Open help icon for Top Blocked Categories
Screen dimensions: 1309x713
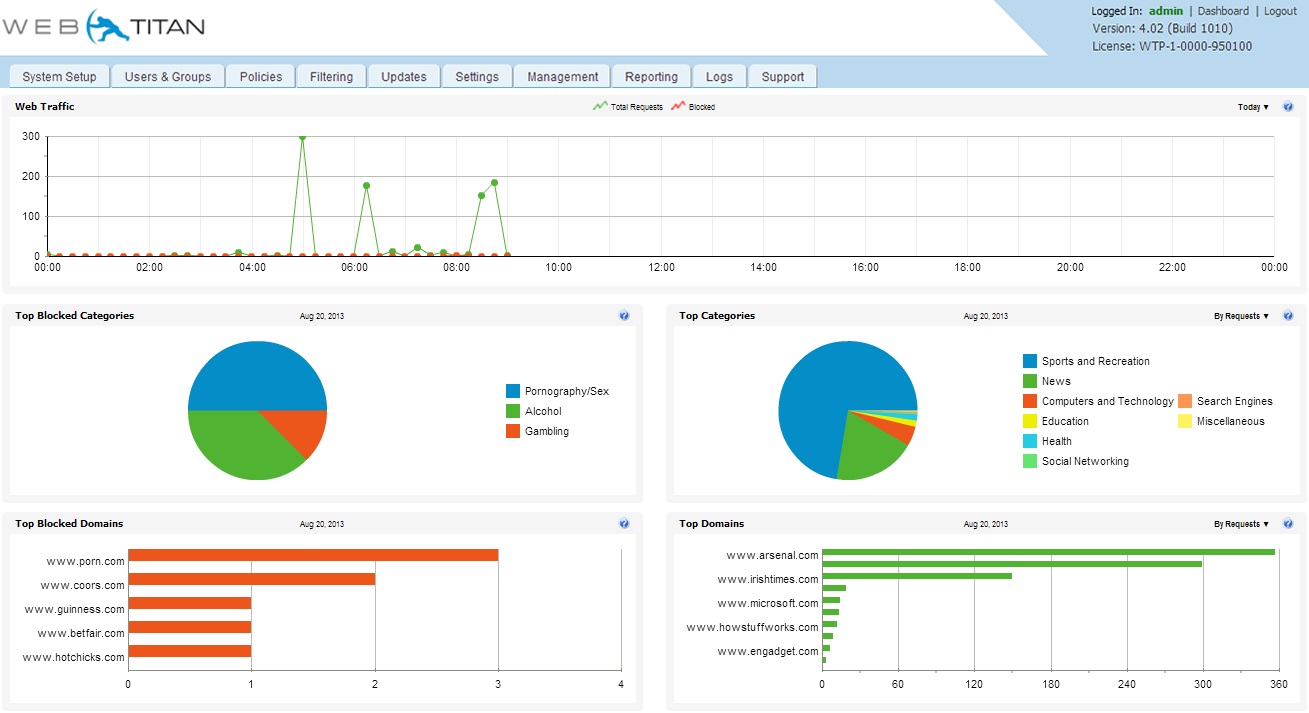pos(624,316)
